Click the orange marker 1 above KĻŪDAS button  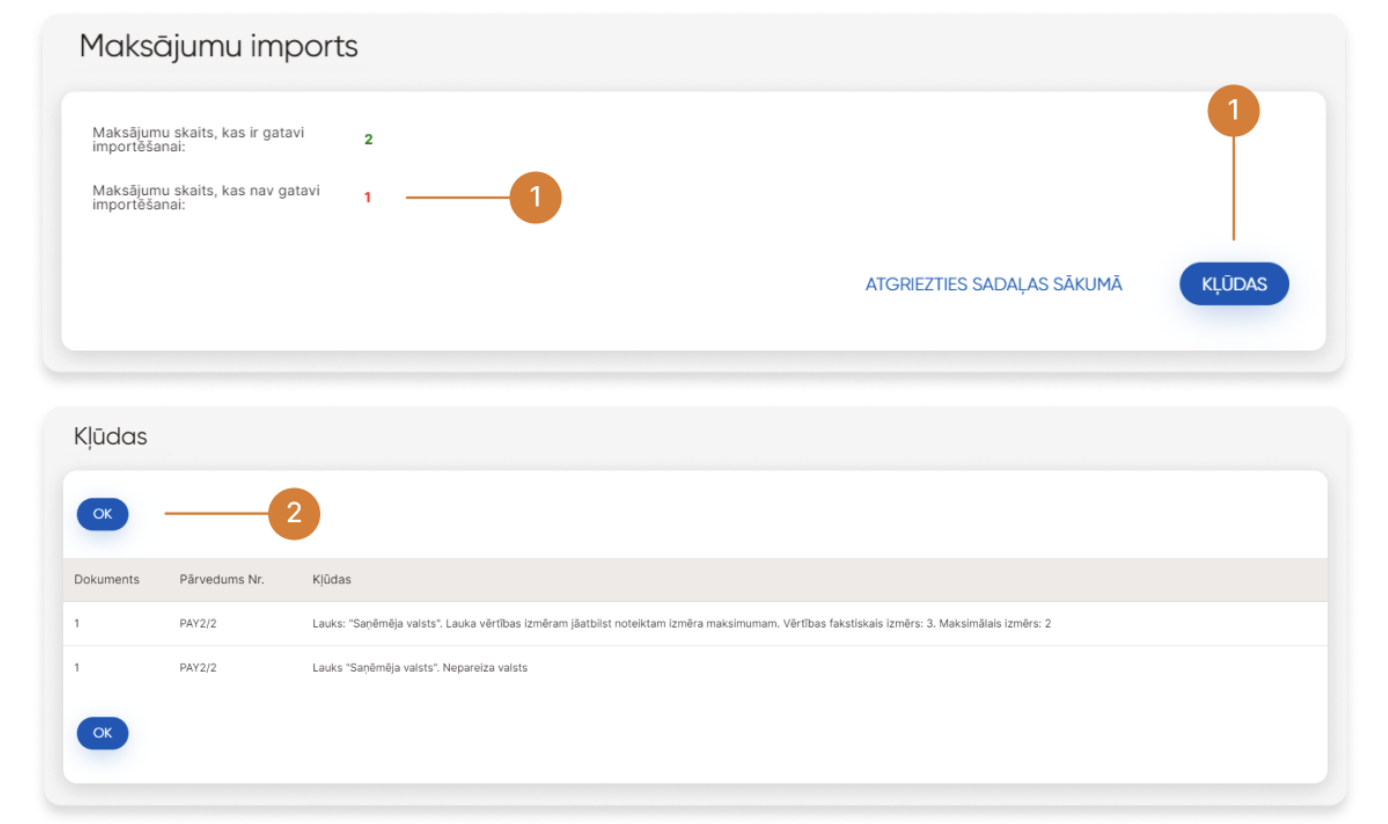click(1233, 110)
